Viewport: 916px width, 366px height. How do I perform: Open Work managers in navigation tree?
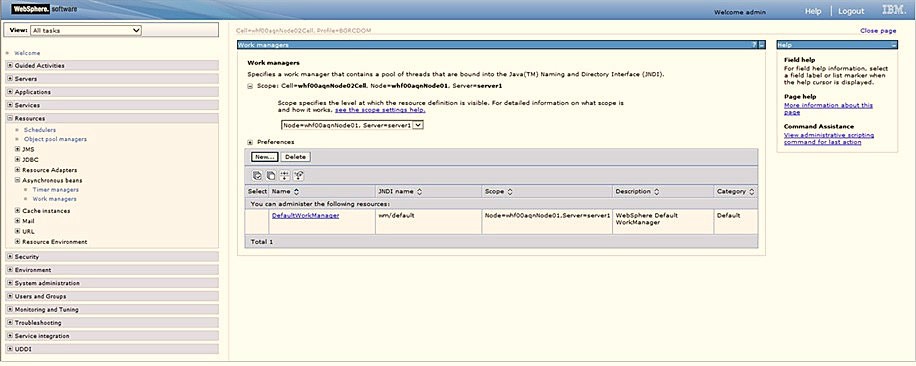click(x=54, y=199)
